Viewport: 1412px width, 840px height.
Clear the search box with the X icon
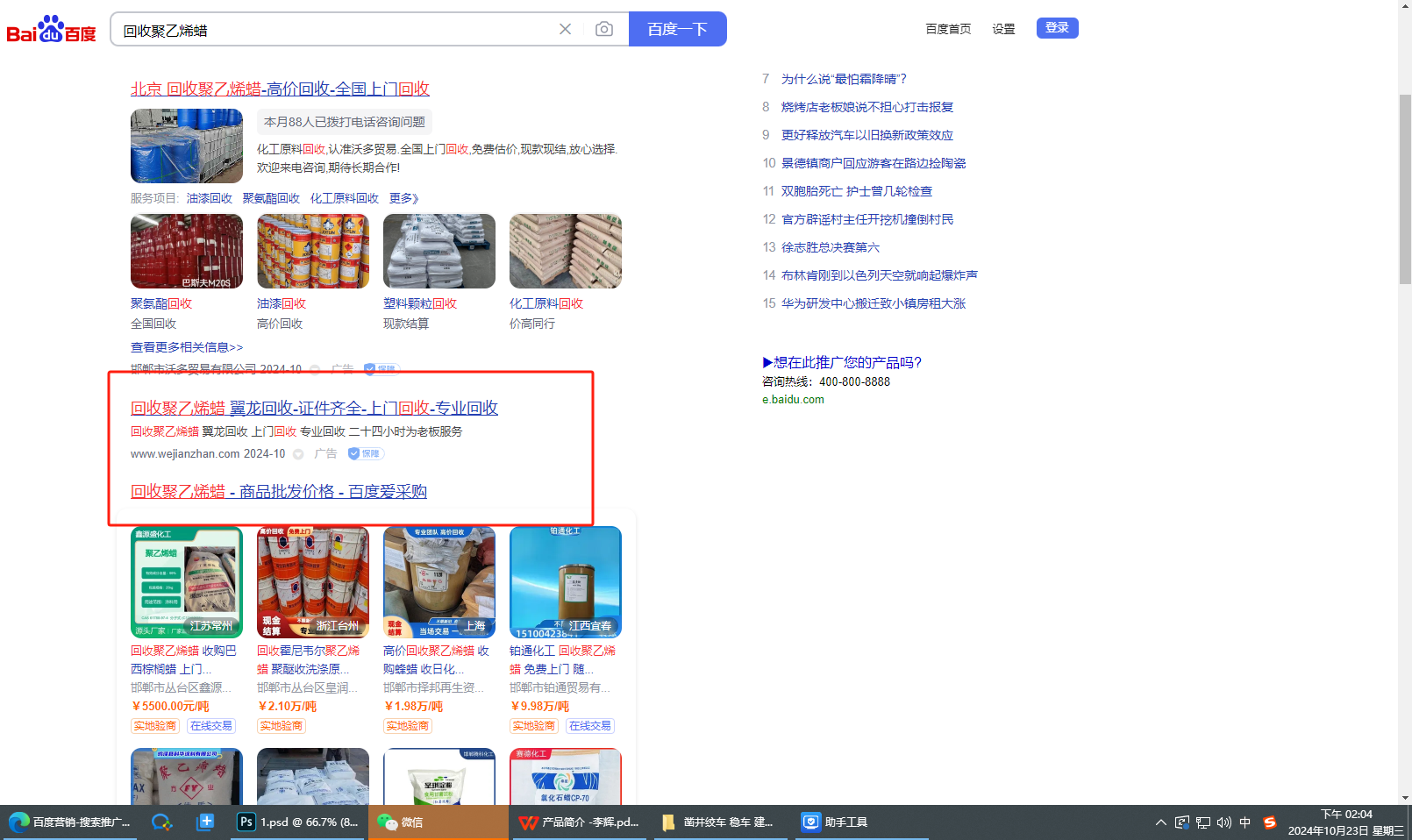tap(565, 29)
